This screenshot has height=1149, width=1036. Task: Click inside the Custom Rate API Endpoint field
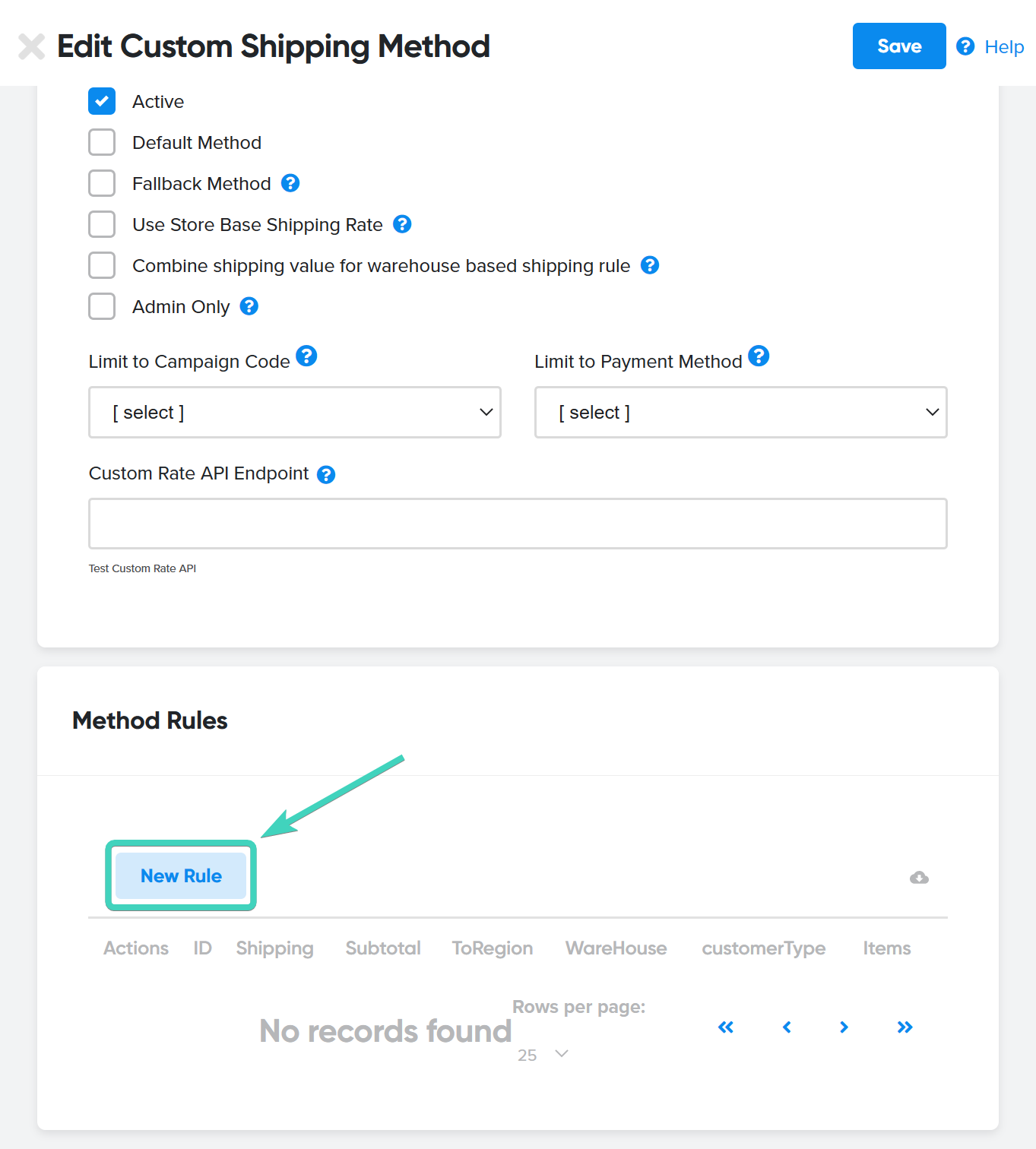click(518, 523)
